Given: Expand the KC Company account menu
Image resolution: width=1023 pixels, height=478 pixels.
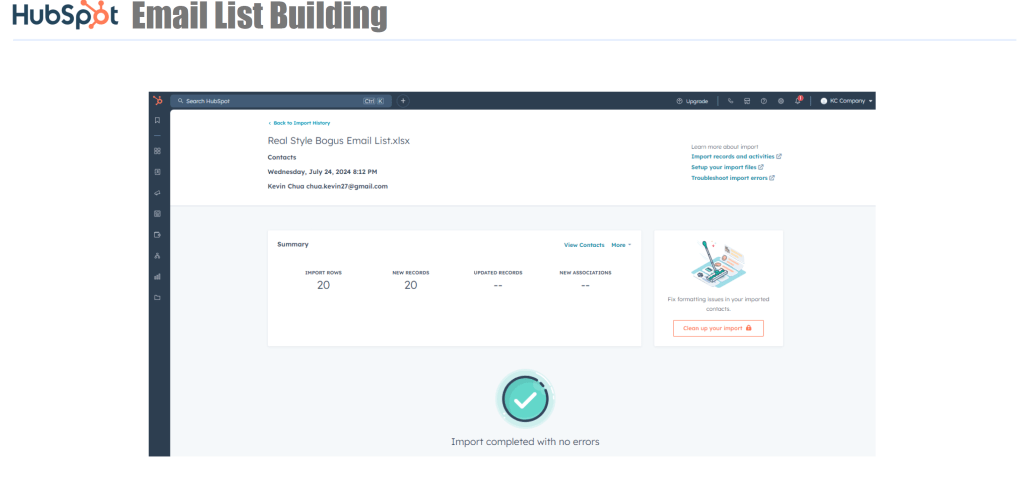Looking at the screenshot, I should (846, 101).
